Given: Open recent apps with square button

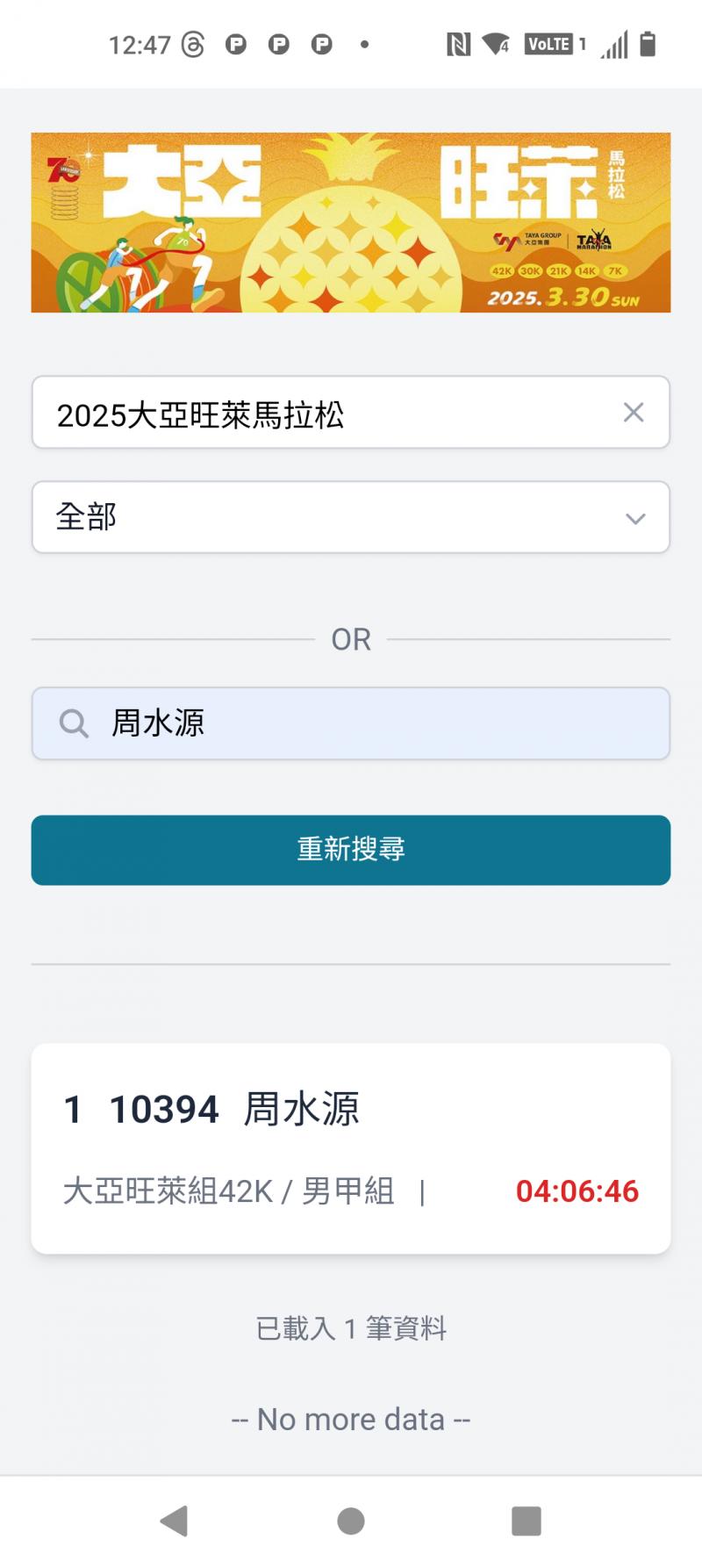Looking at the screenshot, I should 526,1521.
